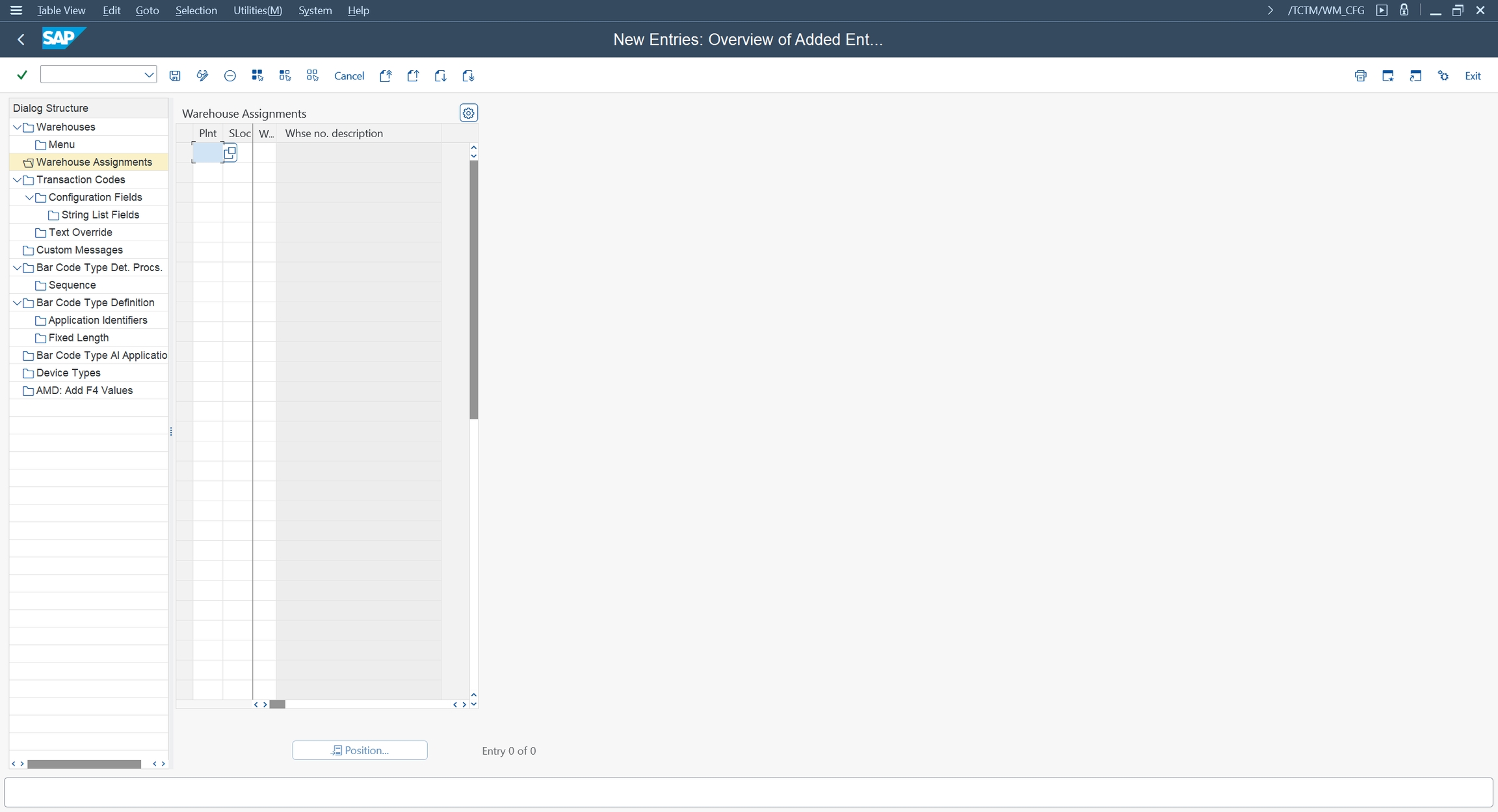Click the Save disk icon
Viewport: 1498px width, 812px height.
tap(175, 76)
